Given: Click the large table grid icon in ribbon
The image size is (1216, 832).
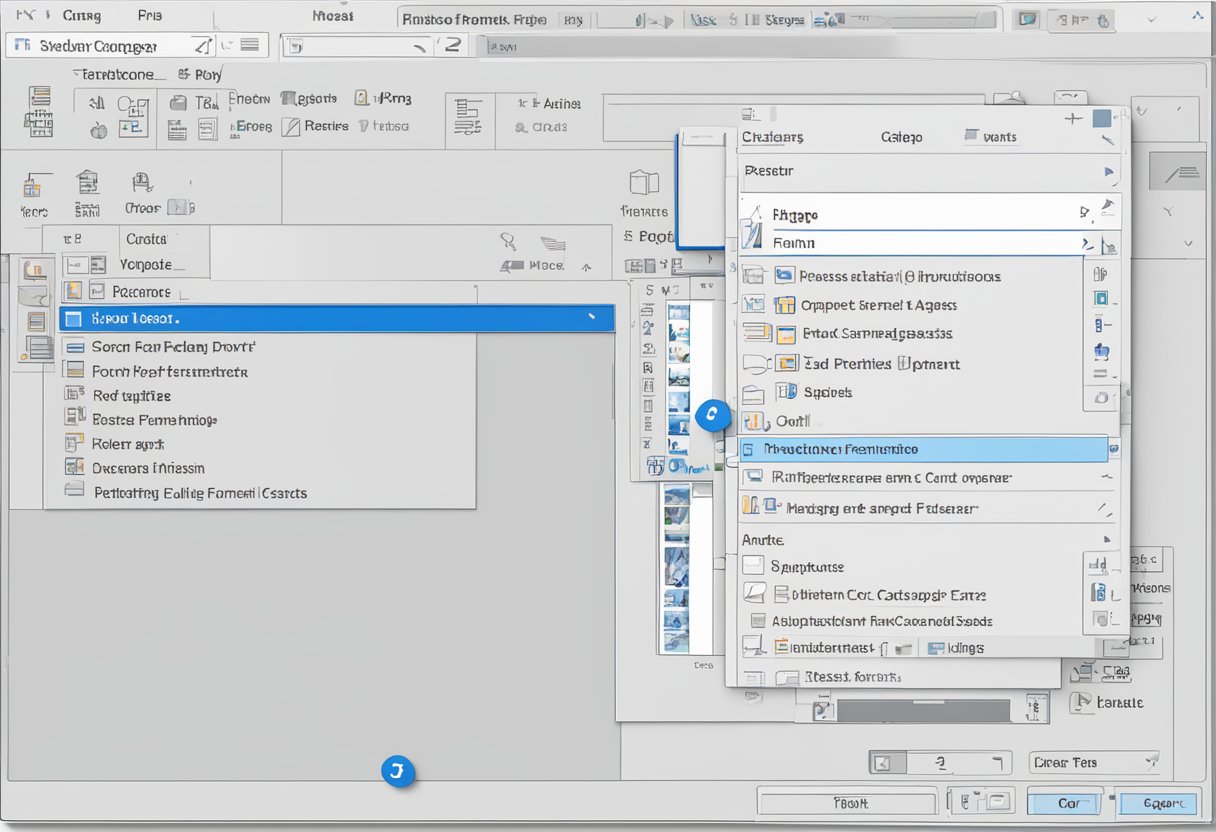Looking at the screenshot, I should coord(39,111).
